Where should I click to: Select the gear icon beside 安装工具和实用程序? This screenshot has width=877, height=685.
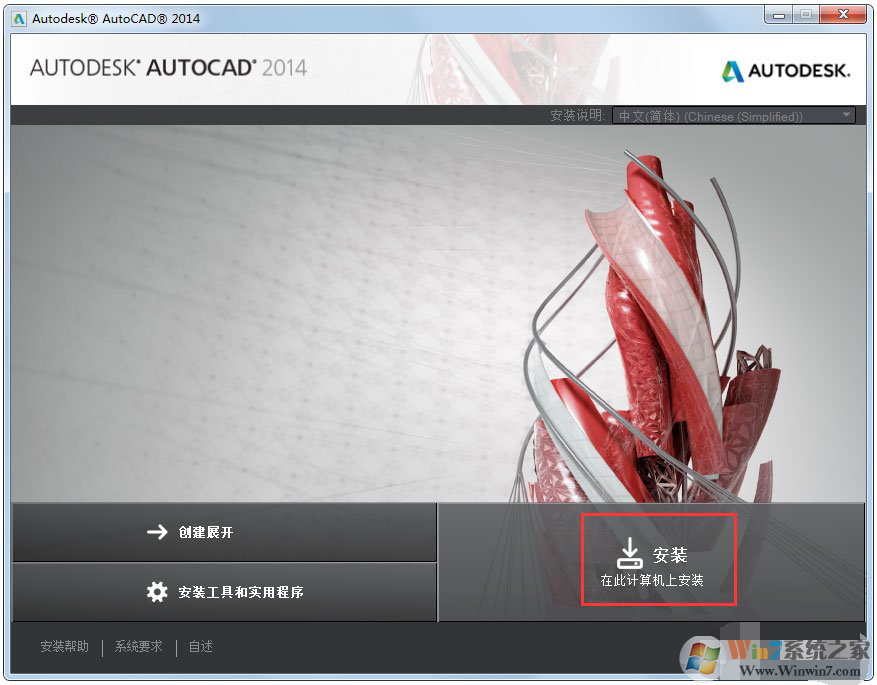(157, 592)
